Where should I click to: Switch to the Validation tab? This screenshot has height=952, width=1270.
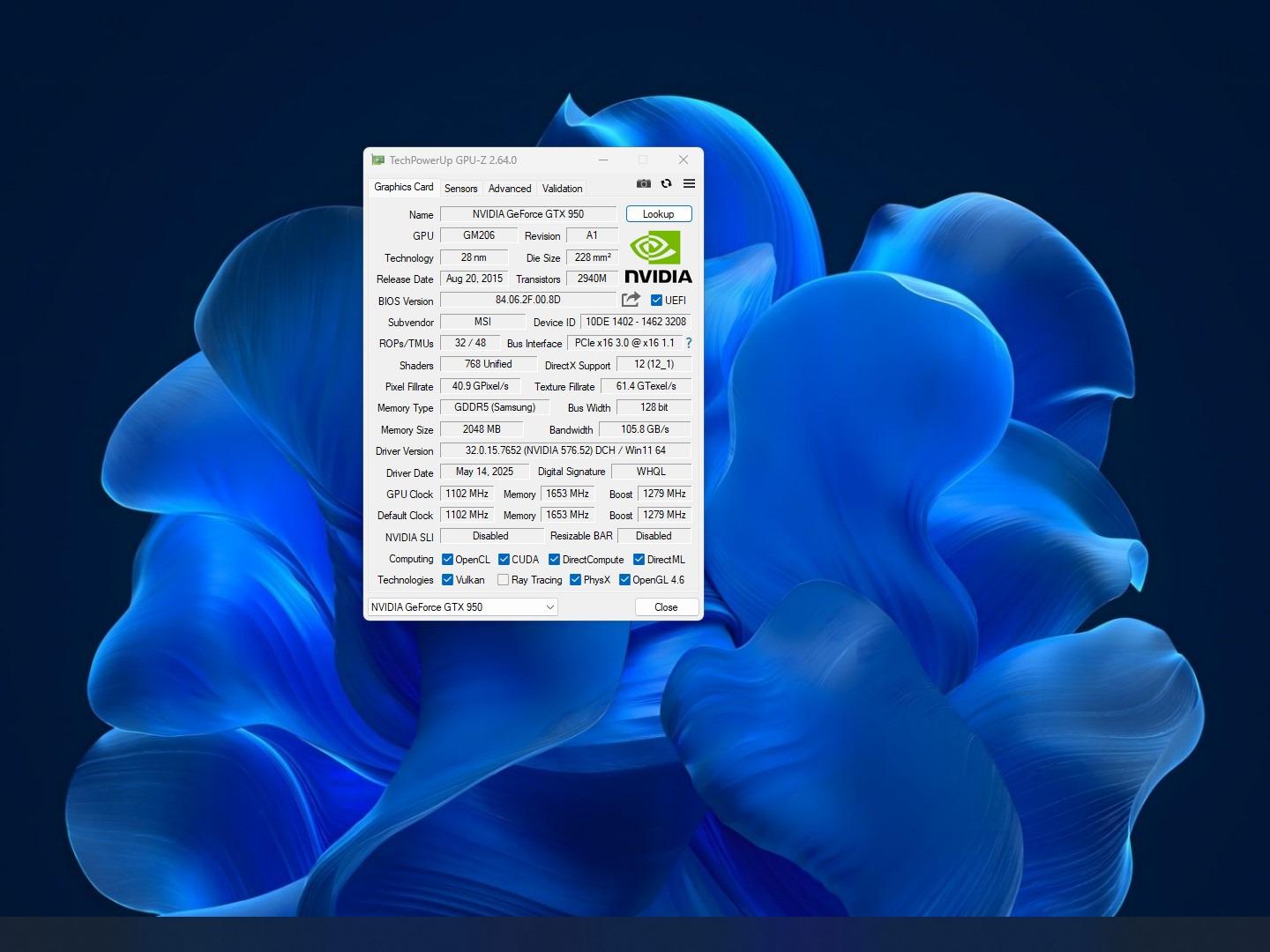tap(562, 189)
